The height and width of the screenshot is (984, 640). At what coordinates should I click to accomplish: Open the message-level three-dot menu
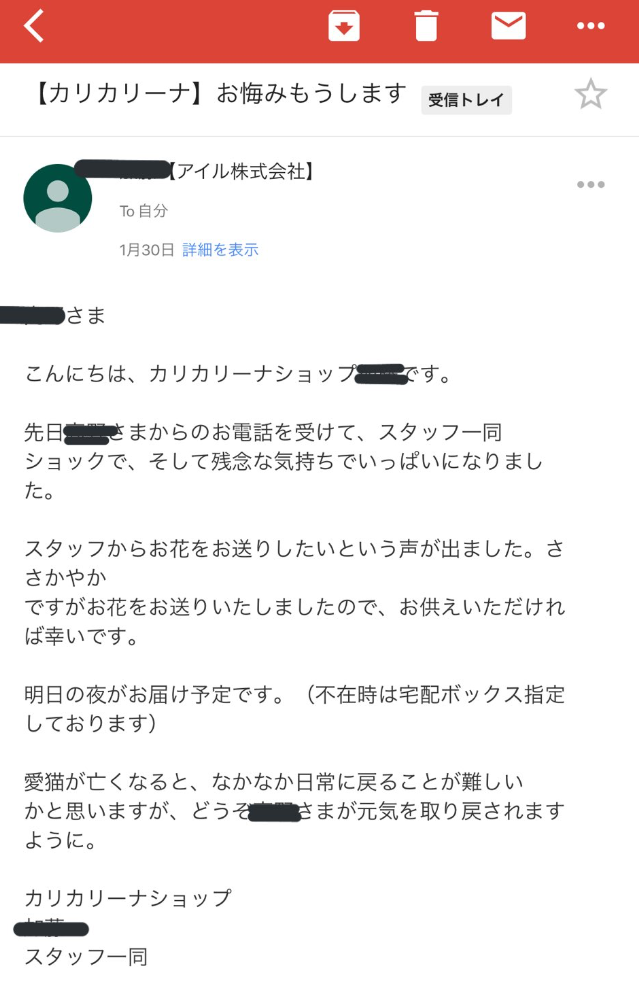590,184
